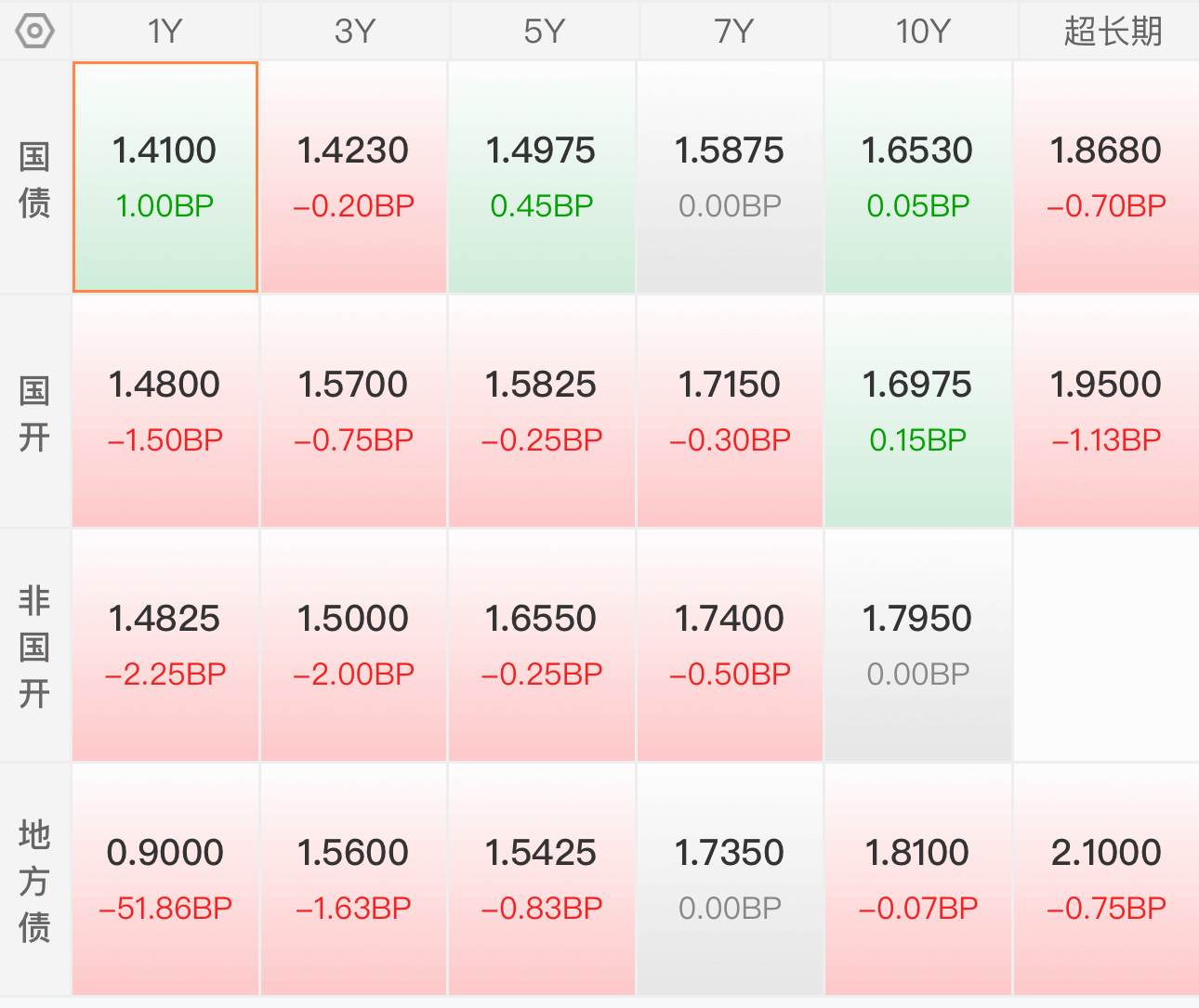Open the 非国开 row label
This screenshot has height=1008, width=1199.
point(34,647)
